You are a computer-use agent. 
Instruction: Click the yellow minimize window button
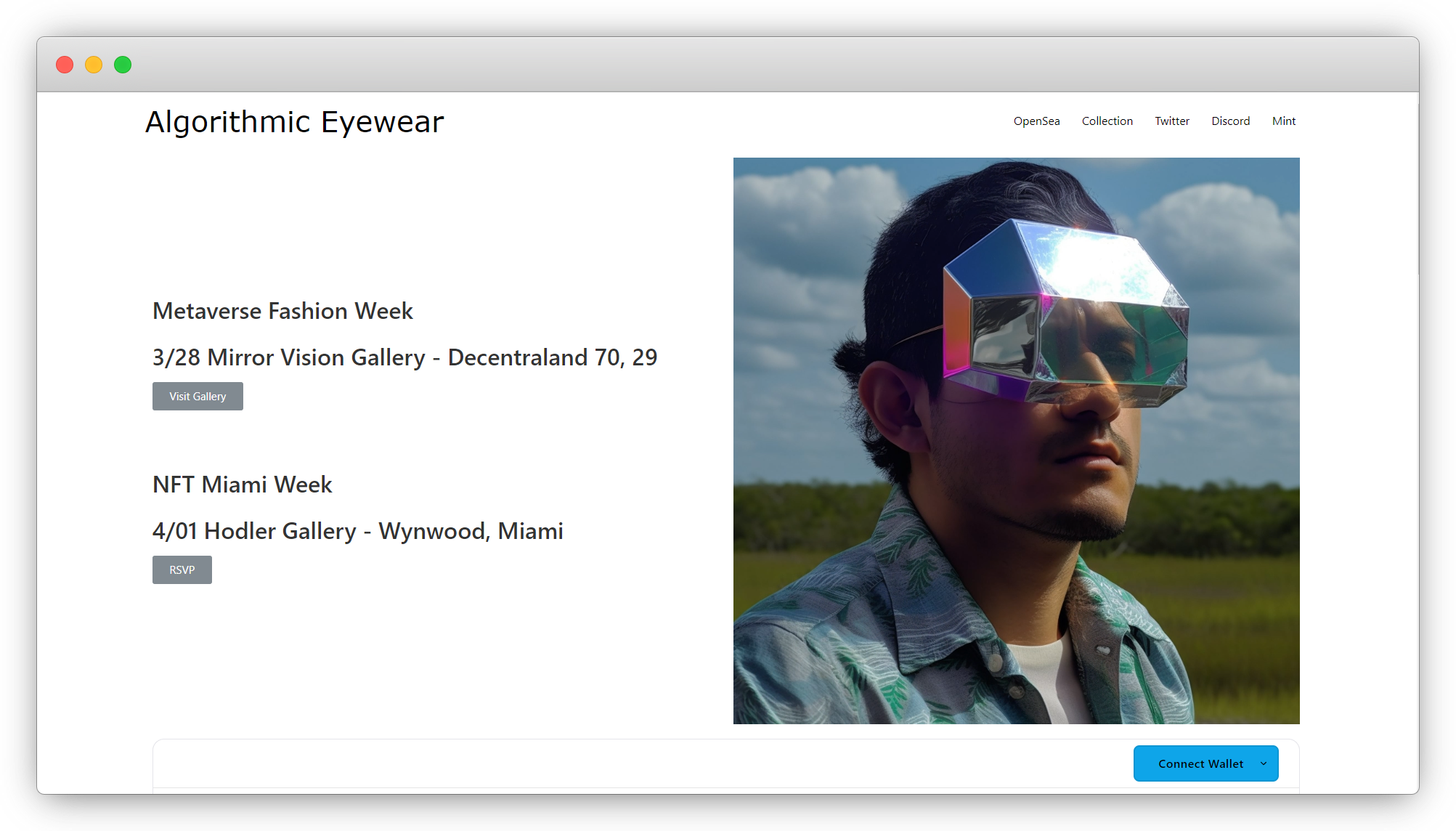[x=94, y=65]
